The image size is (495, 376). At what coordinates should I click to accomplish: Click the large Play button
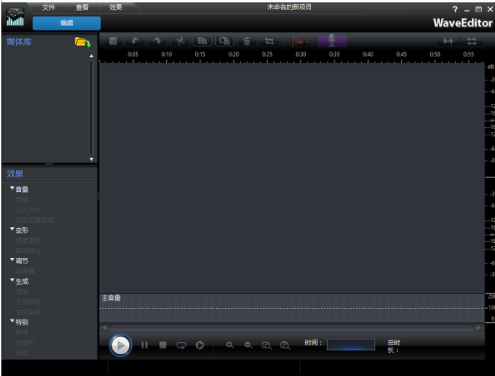tap(120, 345)
